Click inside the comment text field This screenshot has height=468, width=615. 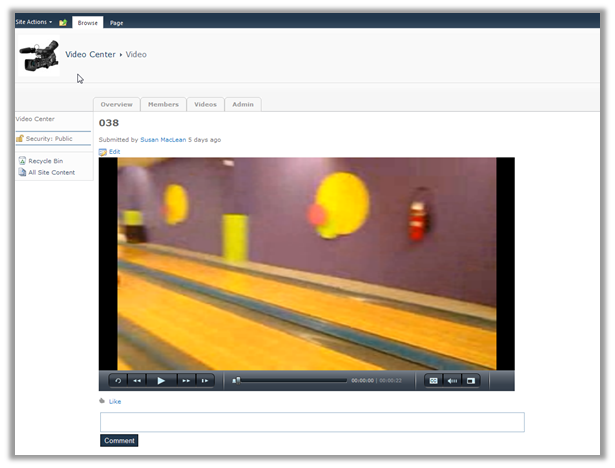click(x=312, y=422)
